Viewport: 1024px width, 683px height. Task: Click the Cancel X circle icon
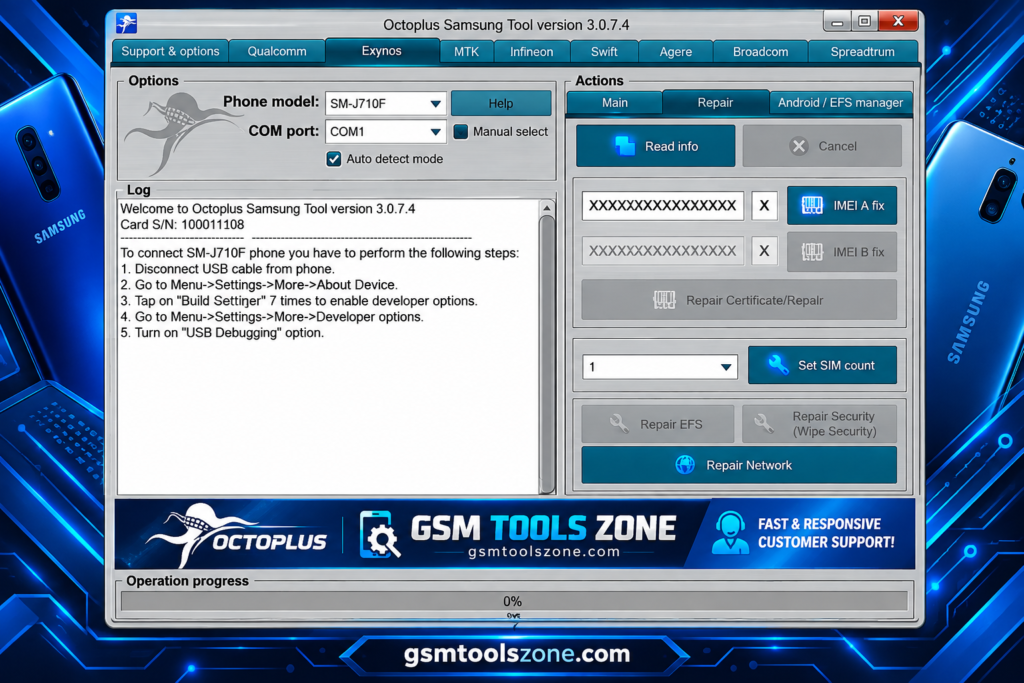(799, 146)
